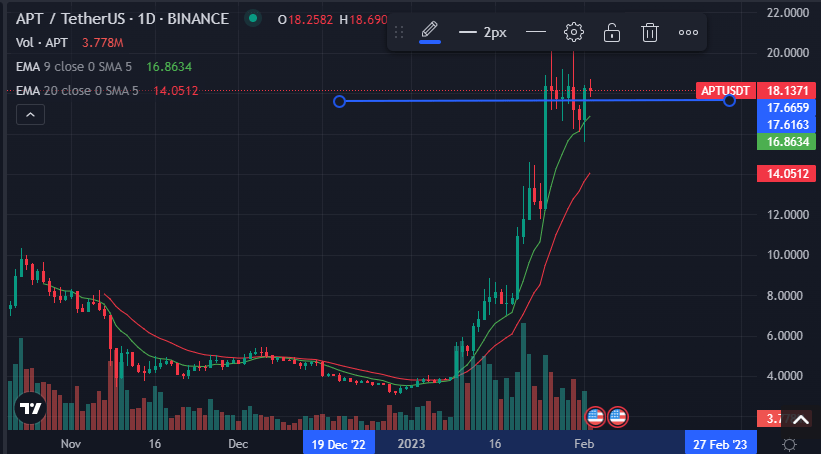The width and height of the screenshot is (821, 454).
Task: Toggle the lock on the drawing
Action: pos(612,32)
